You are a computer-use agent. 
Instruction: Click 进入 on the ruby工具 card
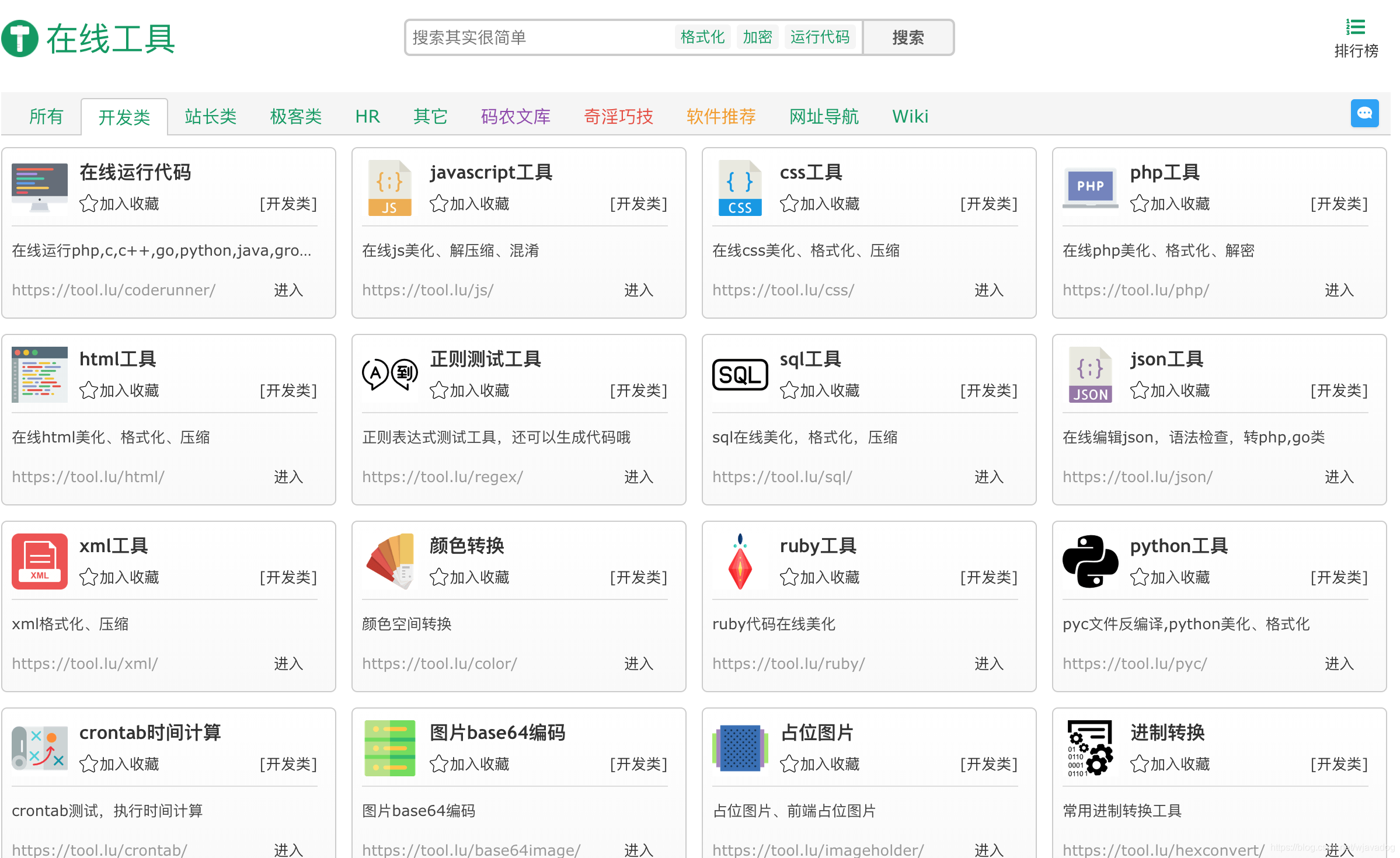tap(989, 664)
